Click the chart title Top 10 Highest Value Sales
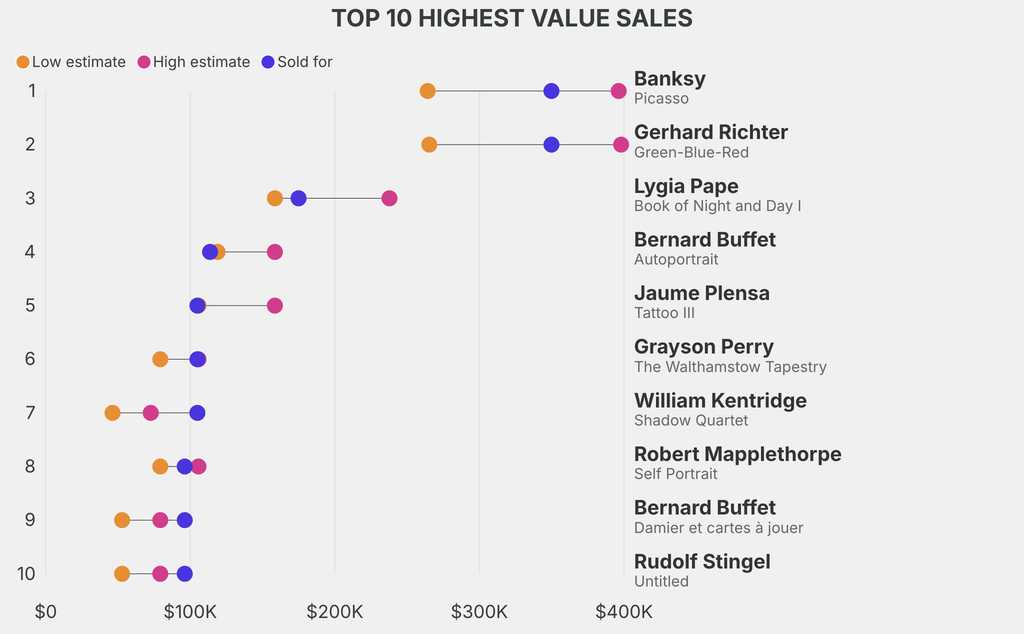 tap(511, 18)
